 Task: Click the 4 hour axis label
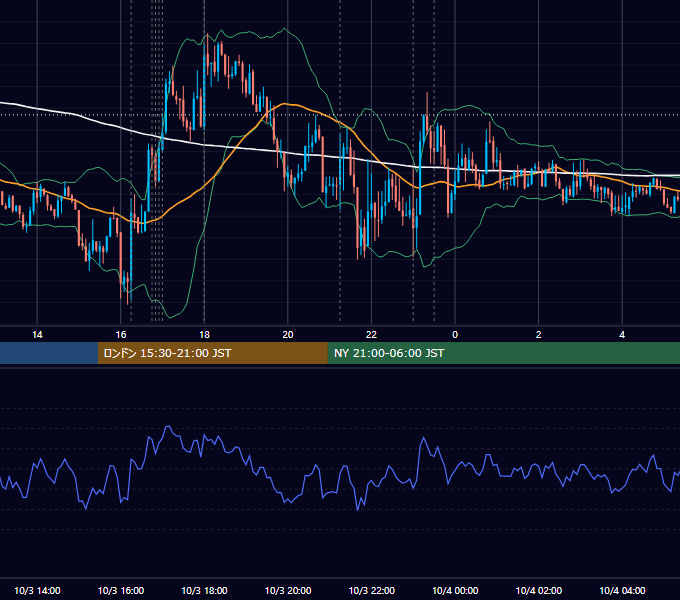click(x=622, y=335)
